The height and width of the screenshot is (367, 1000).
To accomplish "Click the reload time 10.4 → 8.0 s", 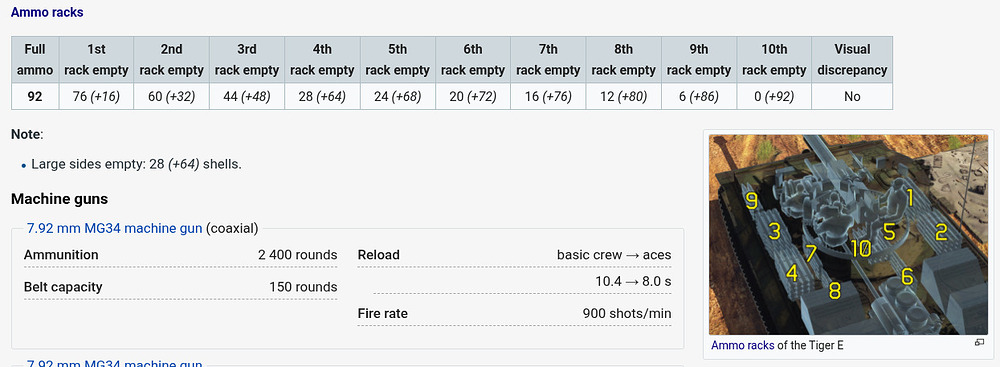I will (633, 281).
